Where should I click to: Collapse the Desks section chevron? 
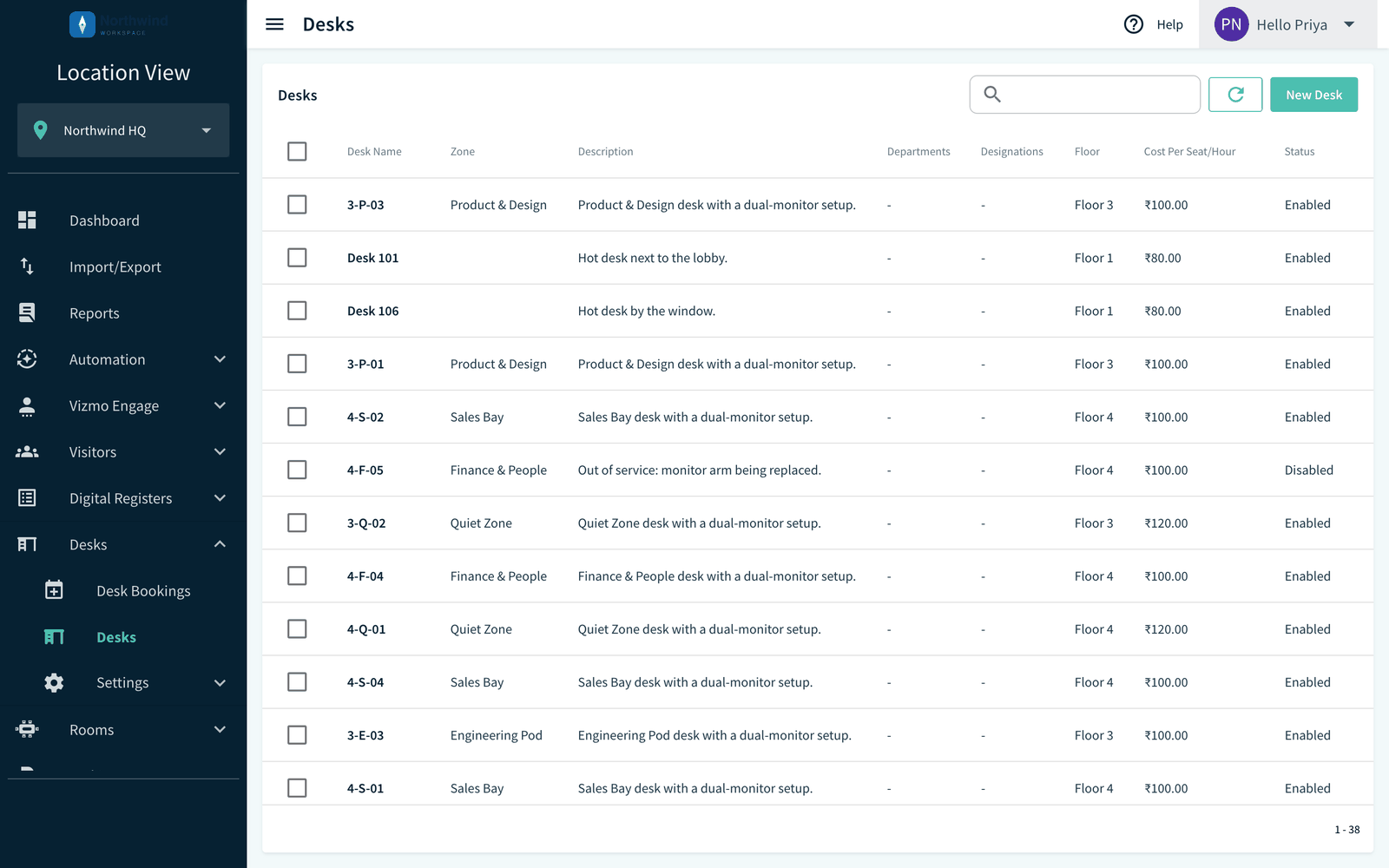(x=220, y=544)
